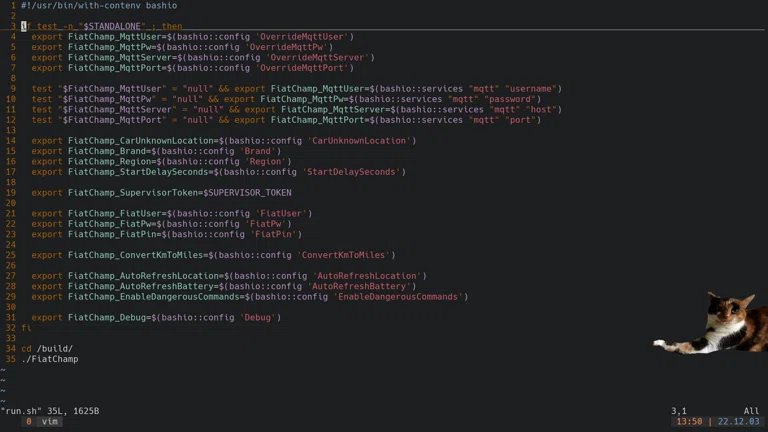The image size is (768, 432).
Task: Click the '$STANDALONE' variable on line 3
Action: (112, 26)
